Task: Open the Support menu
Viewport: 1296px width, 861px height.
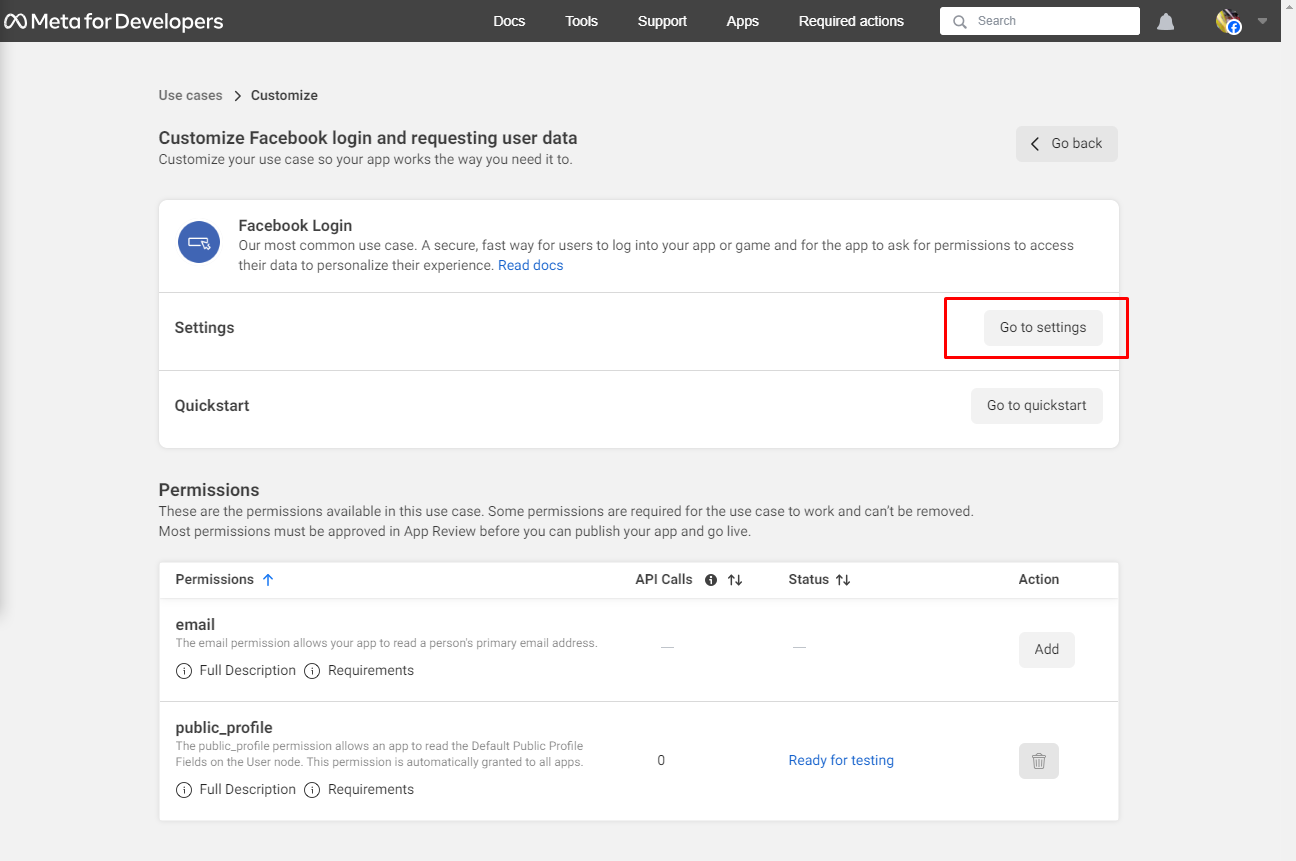Action: click(x=662, y=21)
